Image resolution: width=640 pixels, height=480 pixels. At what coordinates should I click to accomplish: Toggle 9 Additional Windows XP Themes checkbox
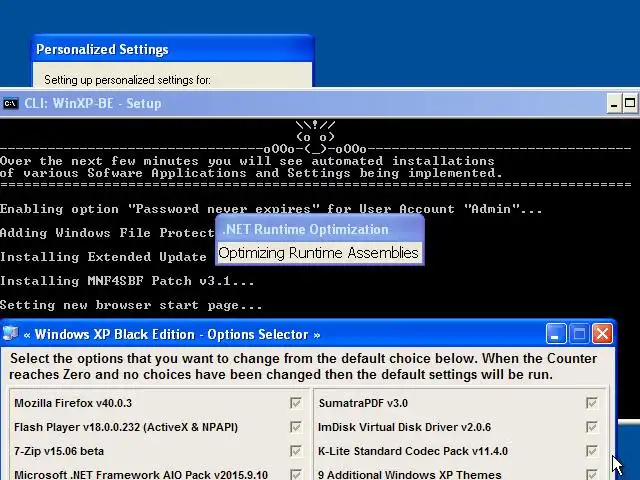(592, 474)
